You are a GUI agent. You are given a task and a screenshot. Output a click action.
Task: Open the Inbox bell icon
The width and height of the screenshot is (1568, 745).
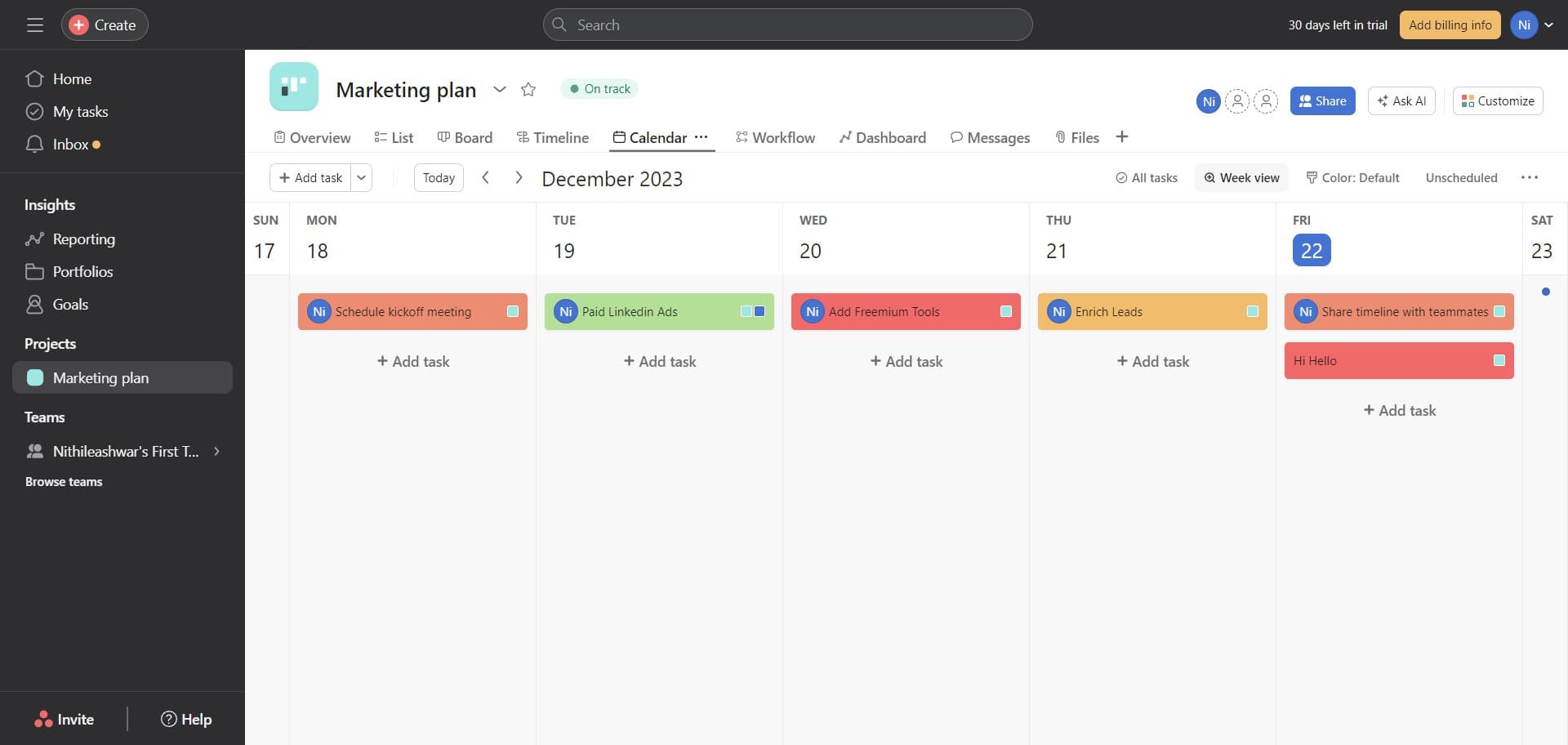(34, 145)
